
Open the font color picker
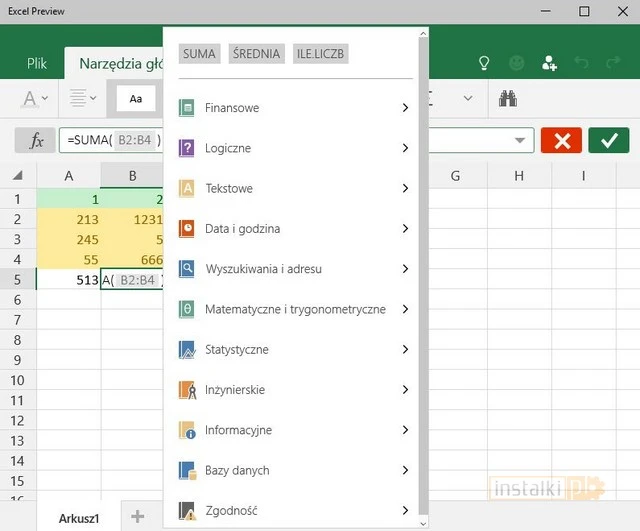[36, 98]
